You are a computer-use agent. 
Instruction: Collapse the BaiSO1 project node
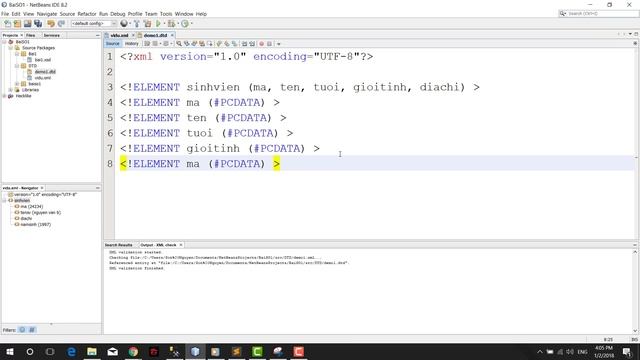coord(4,42)
